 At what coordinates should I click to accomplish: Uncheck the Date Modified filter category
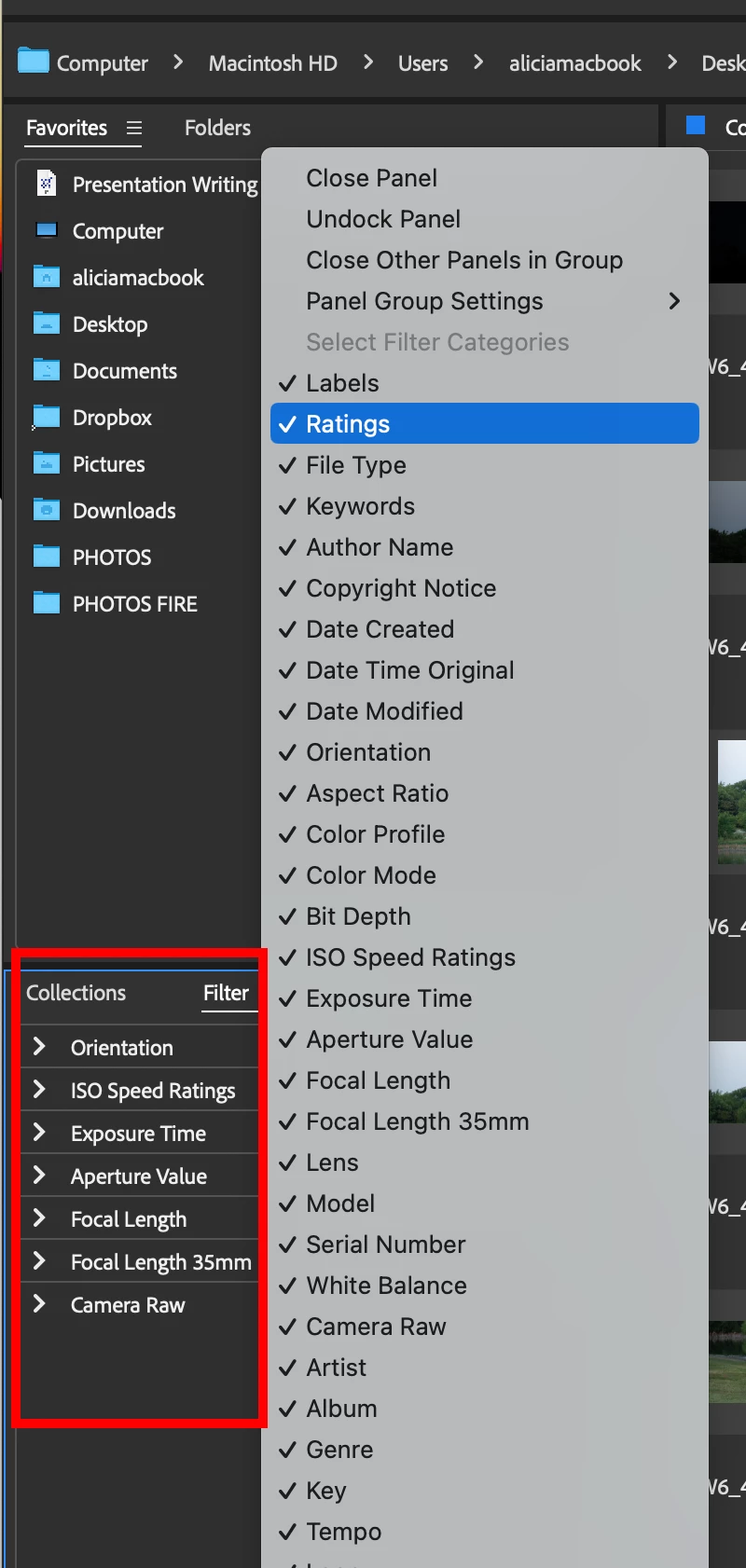pyautogui.click(x=484, y=711)
